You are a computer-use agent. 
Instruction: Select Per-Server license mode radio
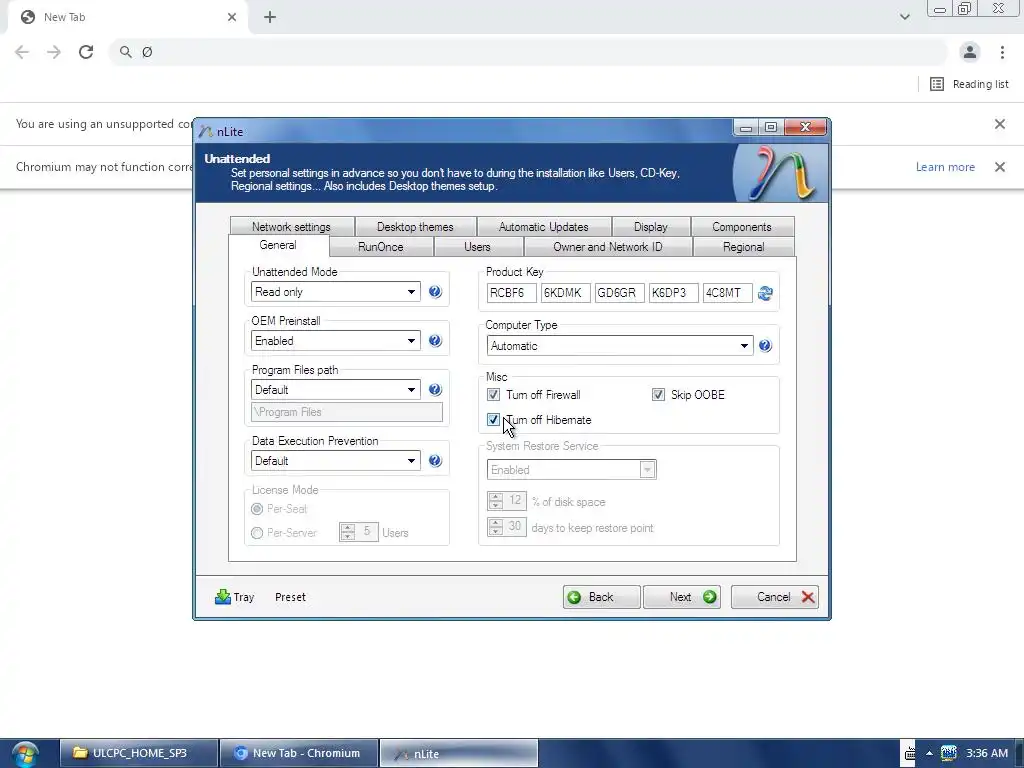pos(257,533)
